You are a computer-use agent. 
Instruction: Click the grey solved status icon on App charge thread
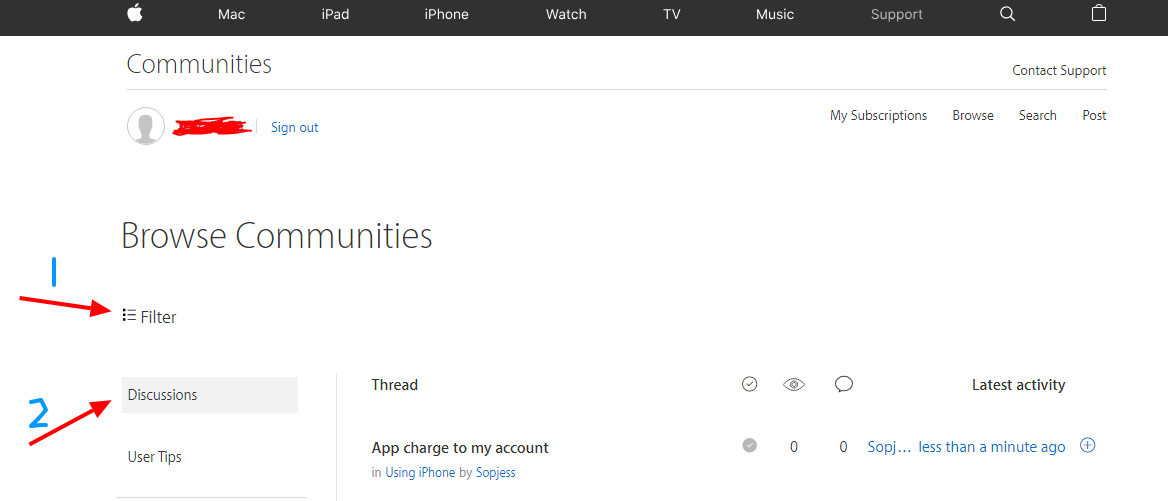[x=749, y=445]
